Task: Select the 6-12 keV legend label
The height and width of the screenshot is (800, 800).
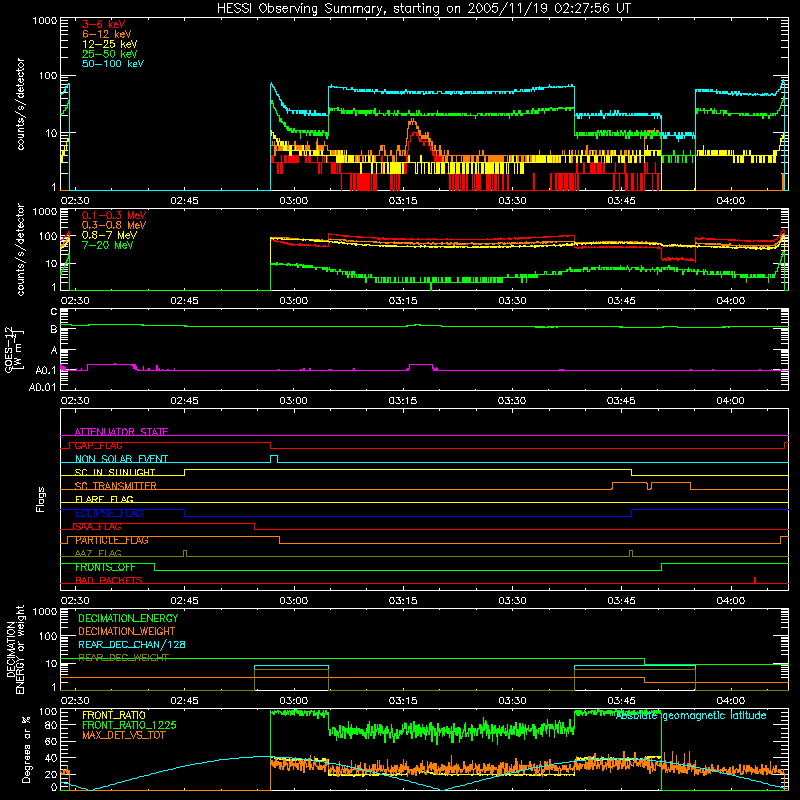Action: click(x=107, y=34)
